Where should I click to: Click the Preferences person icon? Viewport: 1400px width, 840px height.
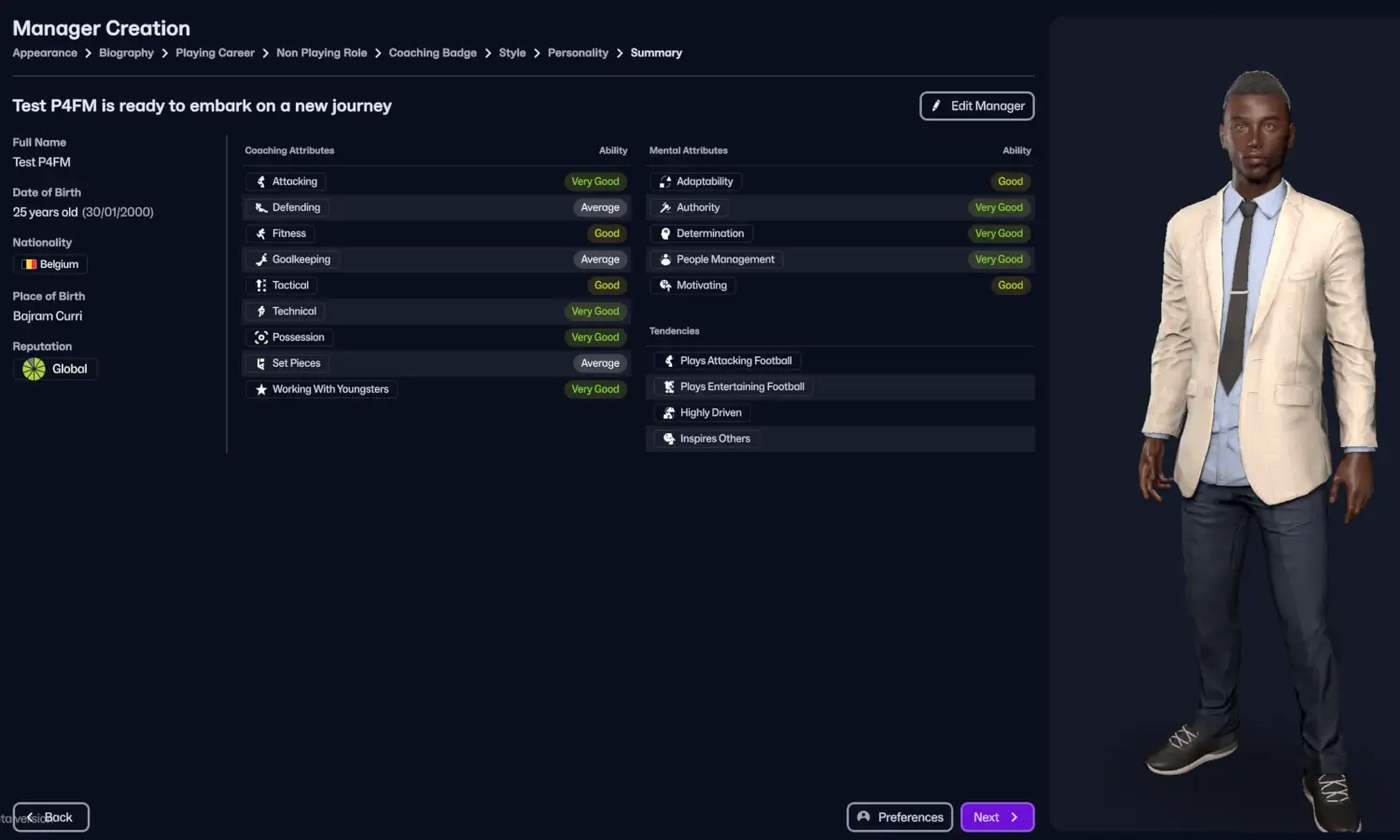click(x=863, y=818)
